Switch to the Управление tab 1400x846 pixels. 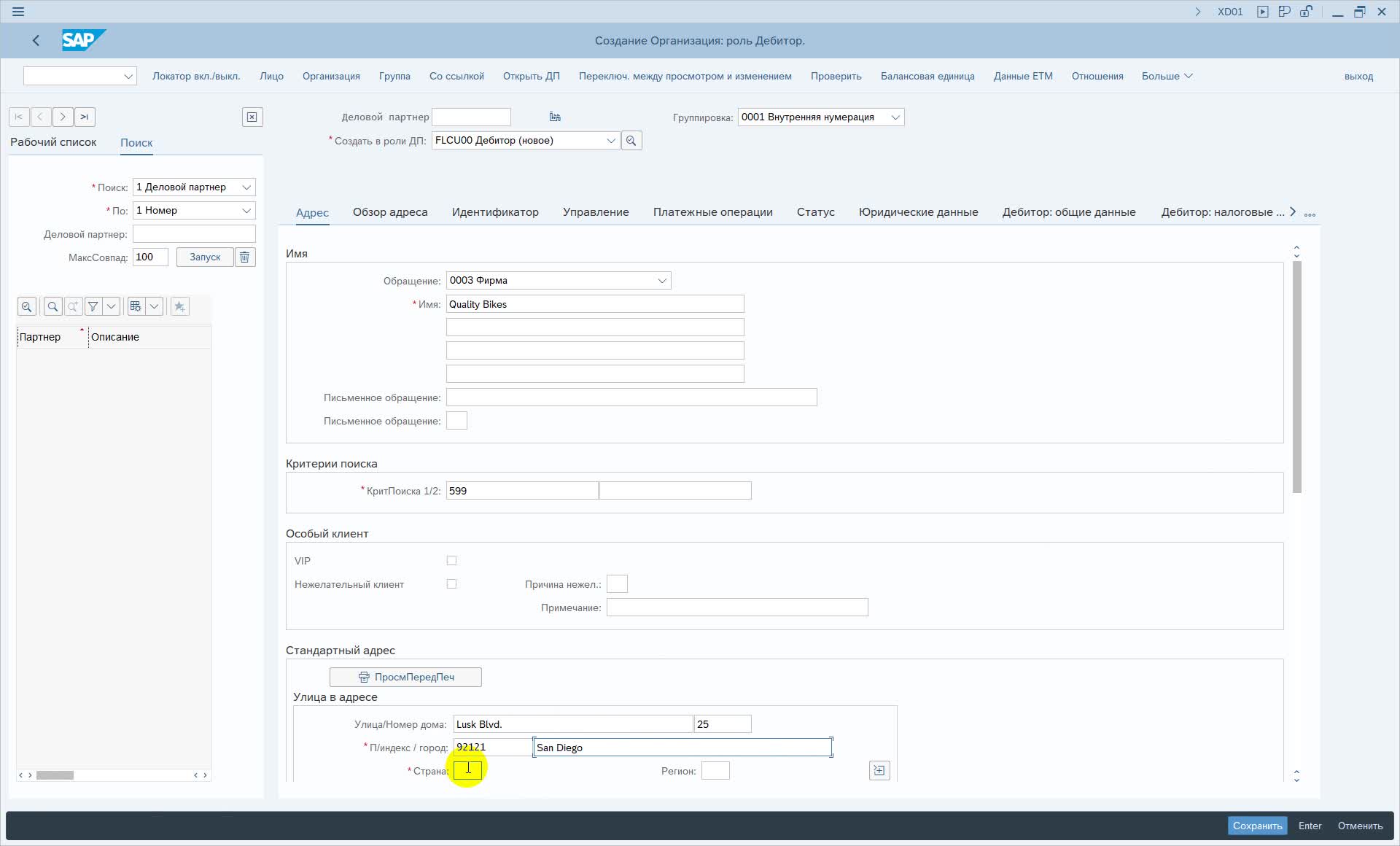pos(596,212)
